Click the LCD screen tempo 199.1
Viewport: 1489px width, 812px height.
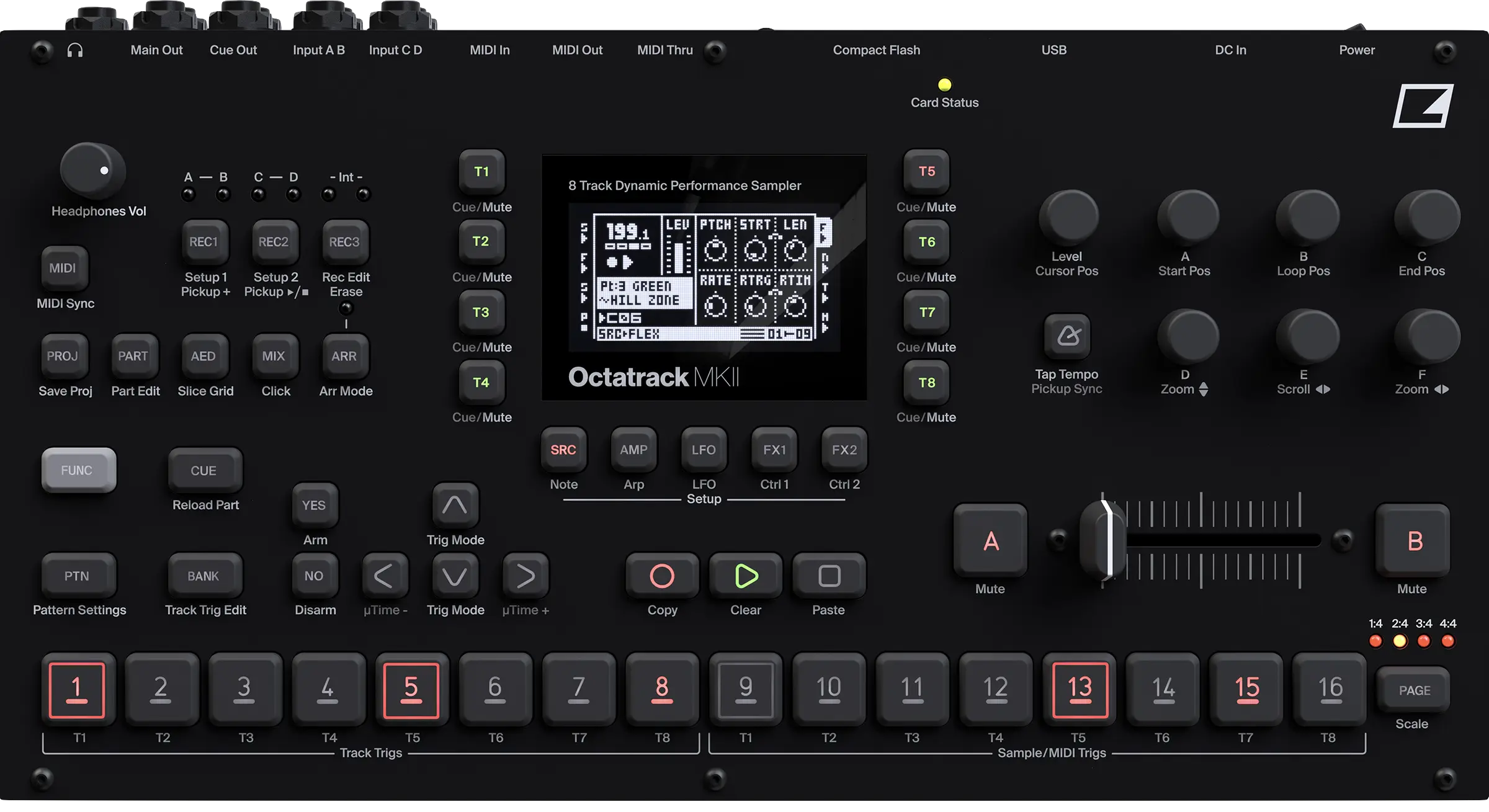tap(627, 232)
